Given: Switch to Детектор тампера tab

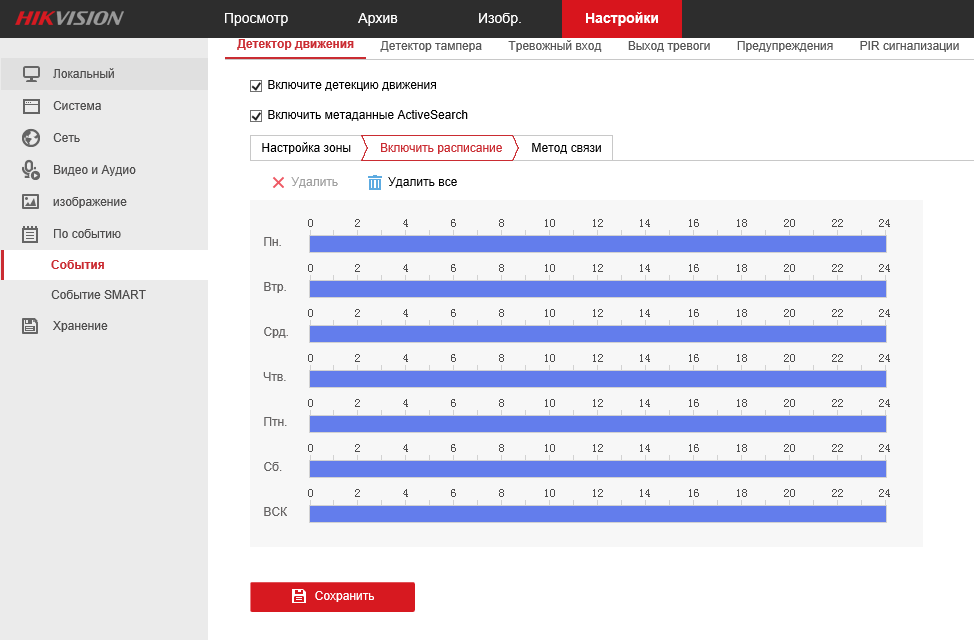Looking at the screenshot, I should (x=431, y=46).
